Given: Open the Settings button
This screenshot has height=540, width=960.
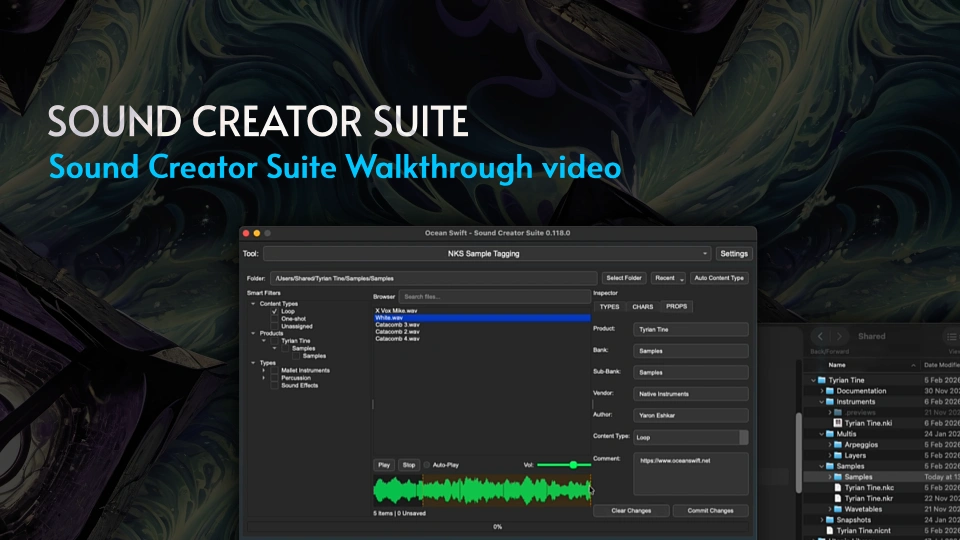Looking at the screenshot, I should click(x=734, y=253).
